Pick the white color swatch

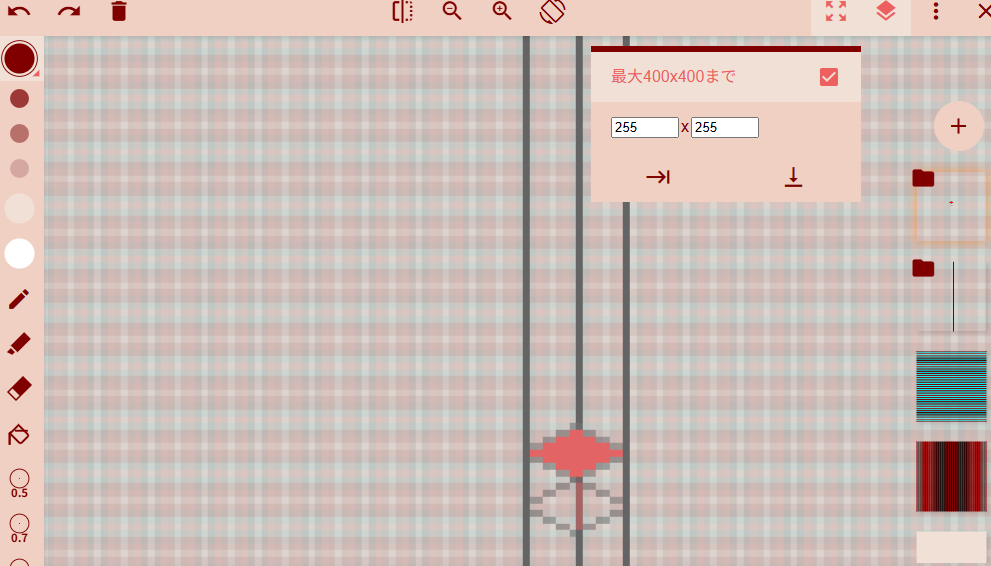click(19, 254)
